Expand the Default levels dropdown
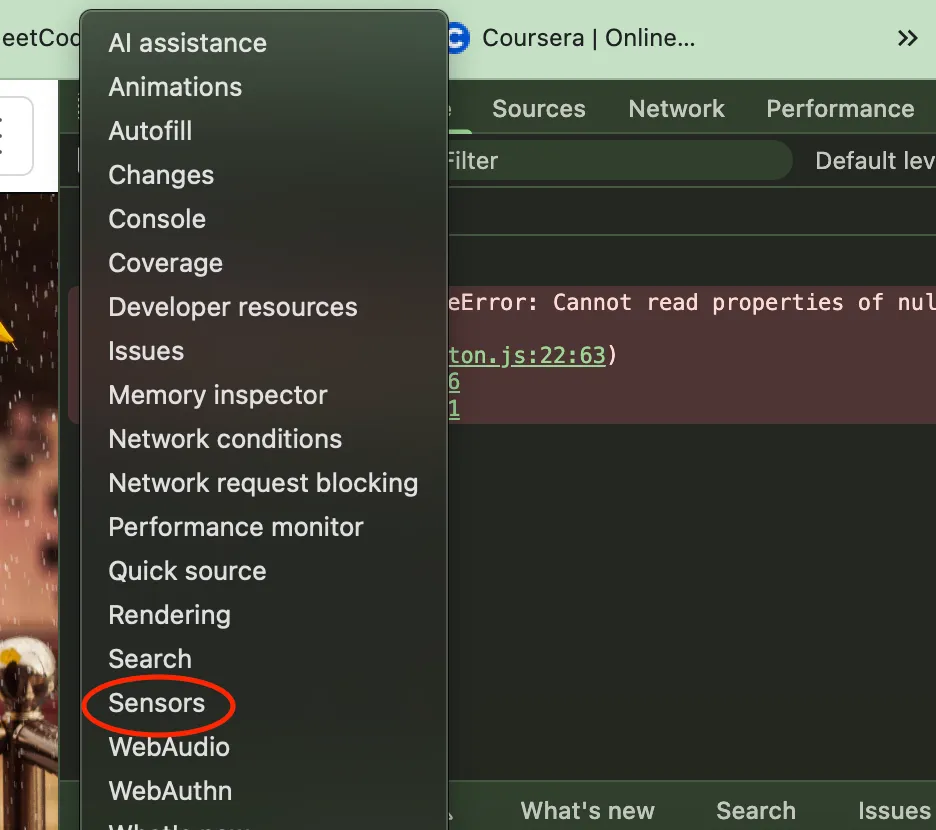 click(x=873, y=161)
